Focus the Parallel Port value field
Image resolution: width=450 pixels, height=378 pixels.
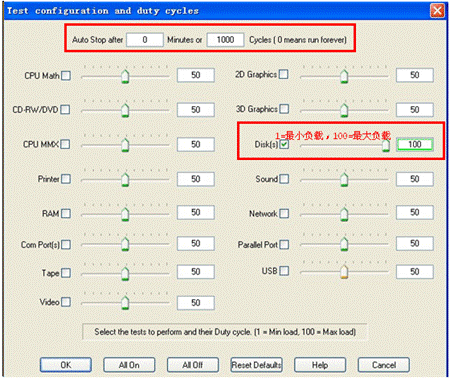(415, 243)
